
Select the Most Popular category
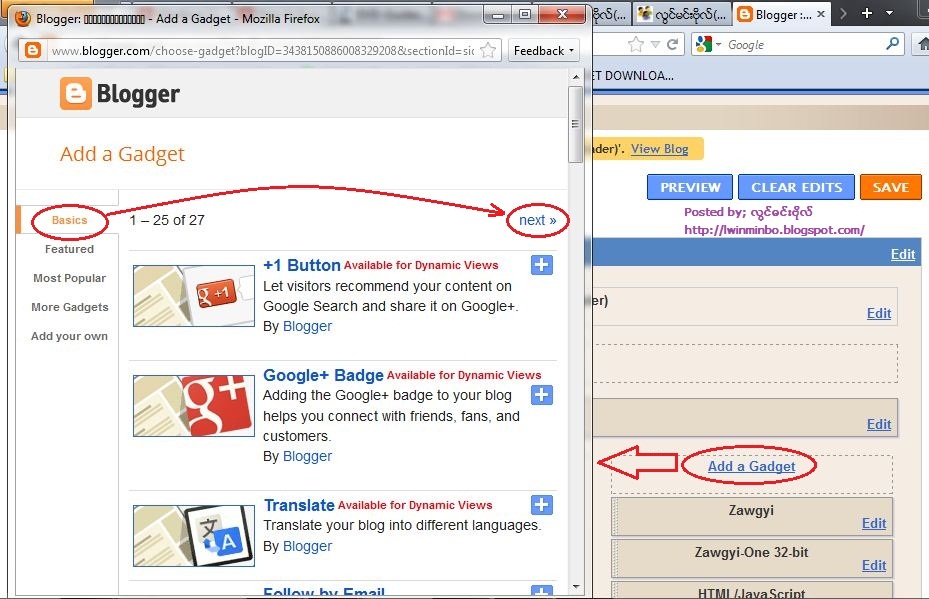[x=69, y=278]
